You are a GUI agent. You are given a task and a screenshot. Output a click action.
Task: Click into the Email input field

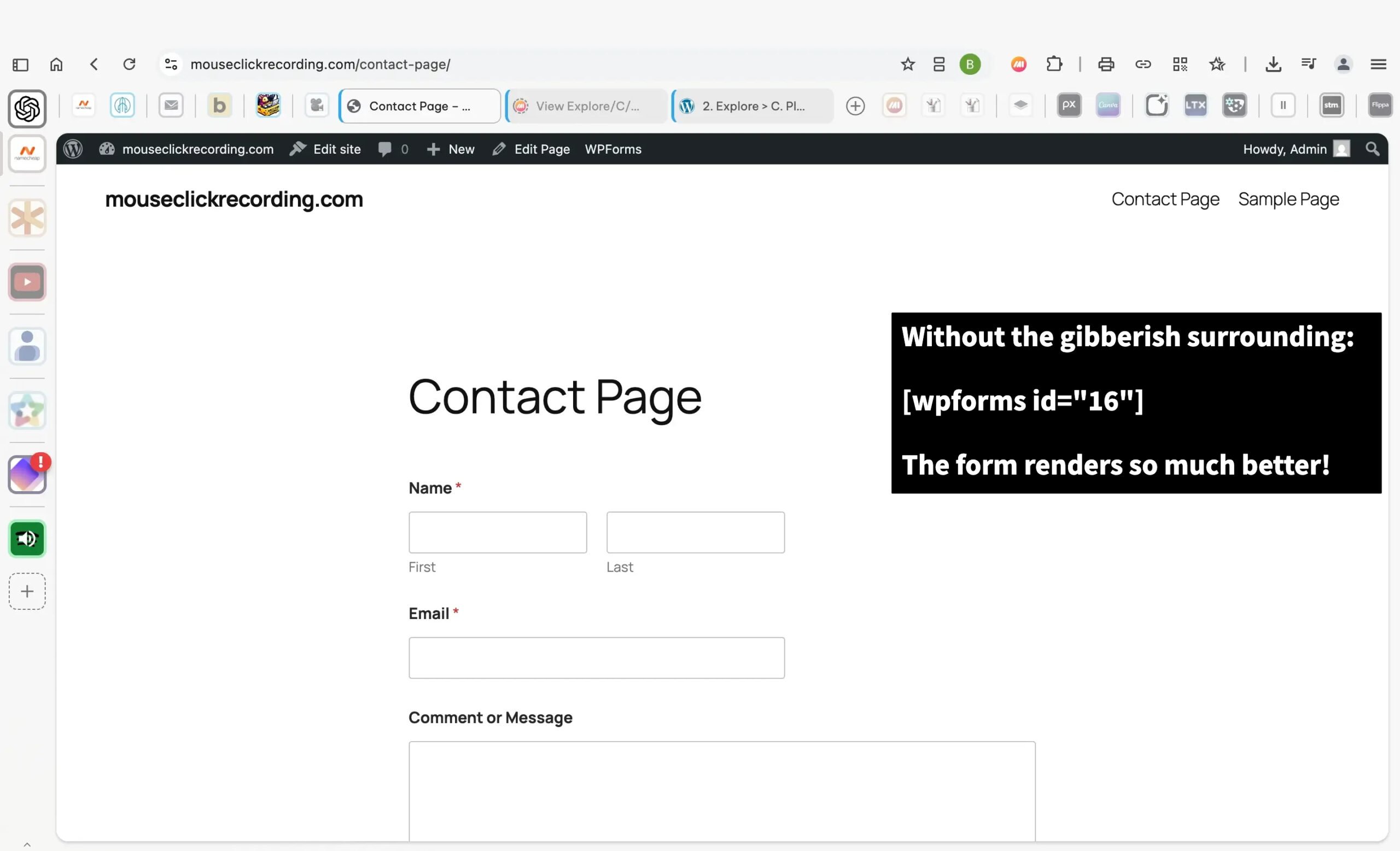pos(596,657)
